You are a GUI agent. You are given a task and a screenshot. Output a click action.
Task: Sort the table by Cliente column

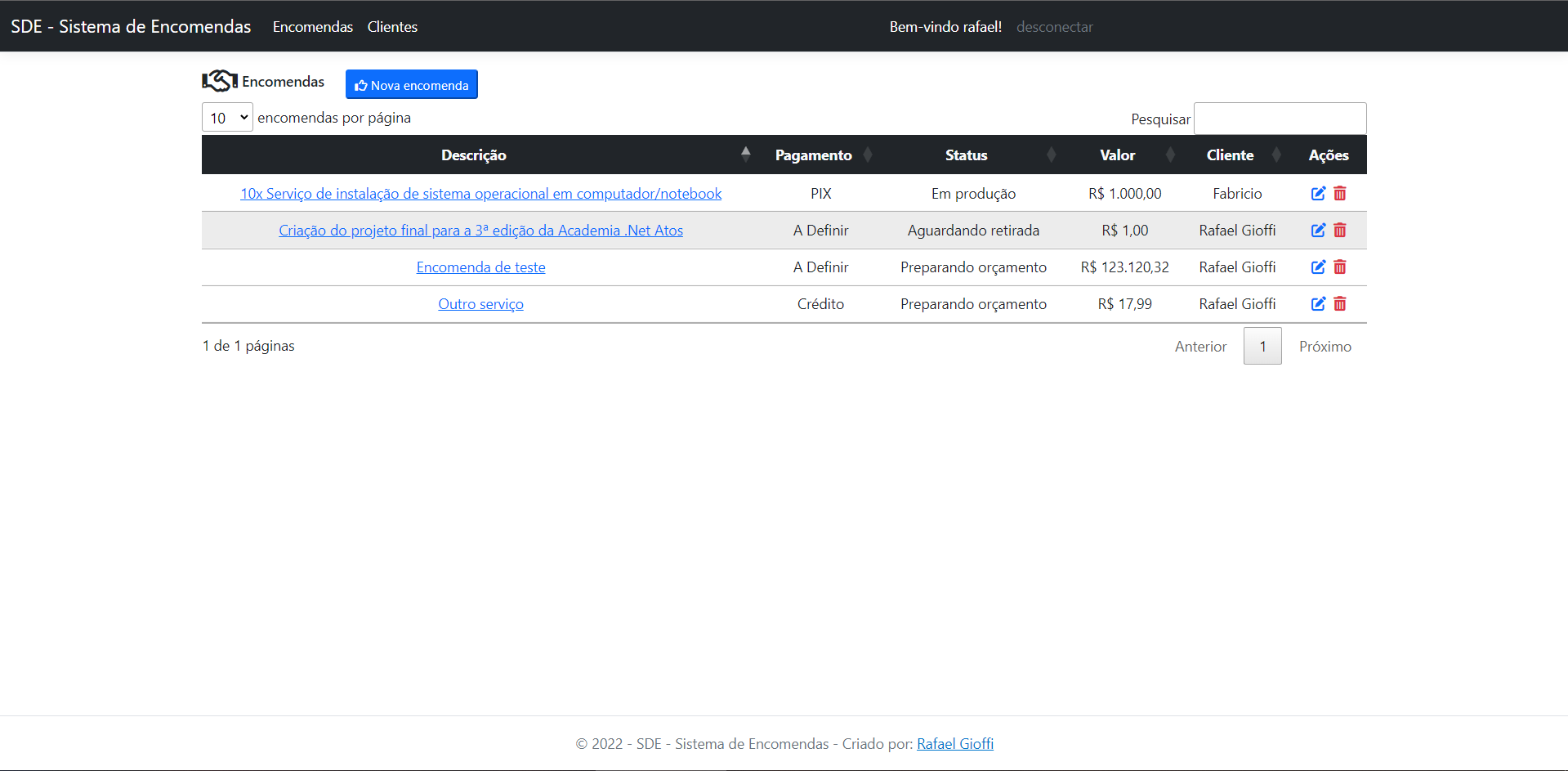pos(1278,155)
